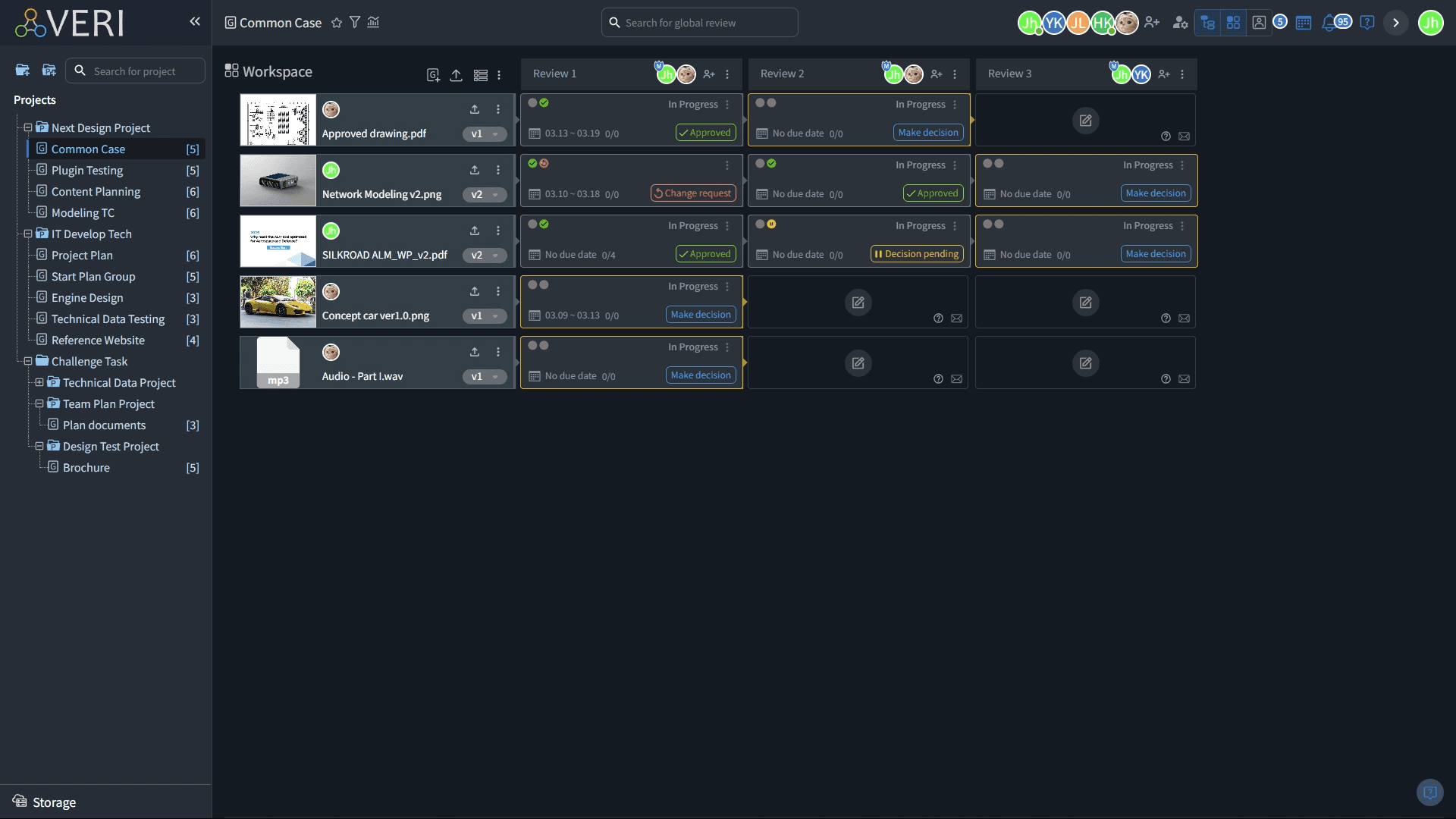
Task: Open the filter icon next to Common Case
Action: click(x=355, y=23)
